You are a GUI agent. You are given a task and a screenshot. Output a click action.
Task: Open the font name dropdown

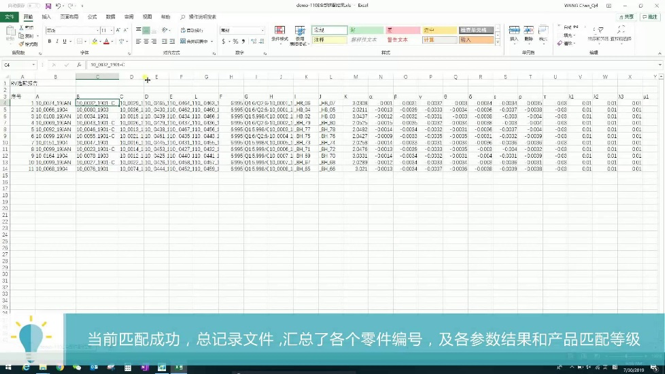coord(98,31)
